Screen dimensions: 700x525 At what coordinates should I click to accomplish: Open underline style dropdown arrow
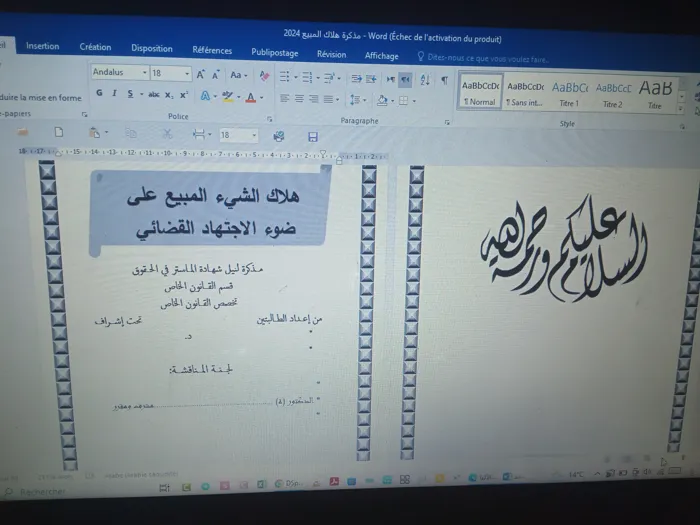click(x=142, y=94)
